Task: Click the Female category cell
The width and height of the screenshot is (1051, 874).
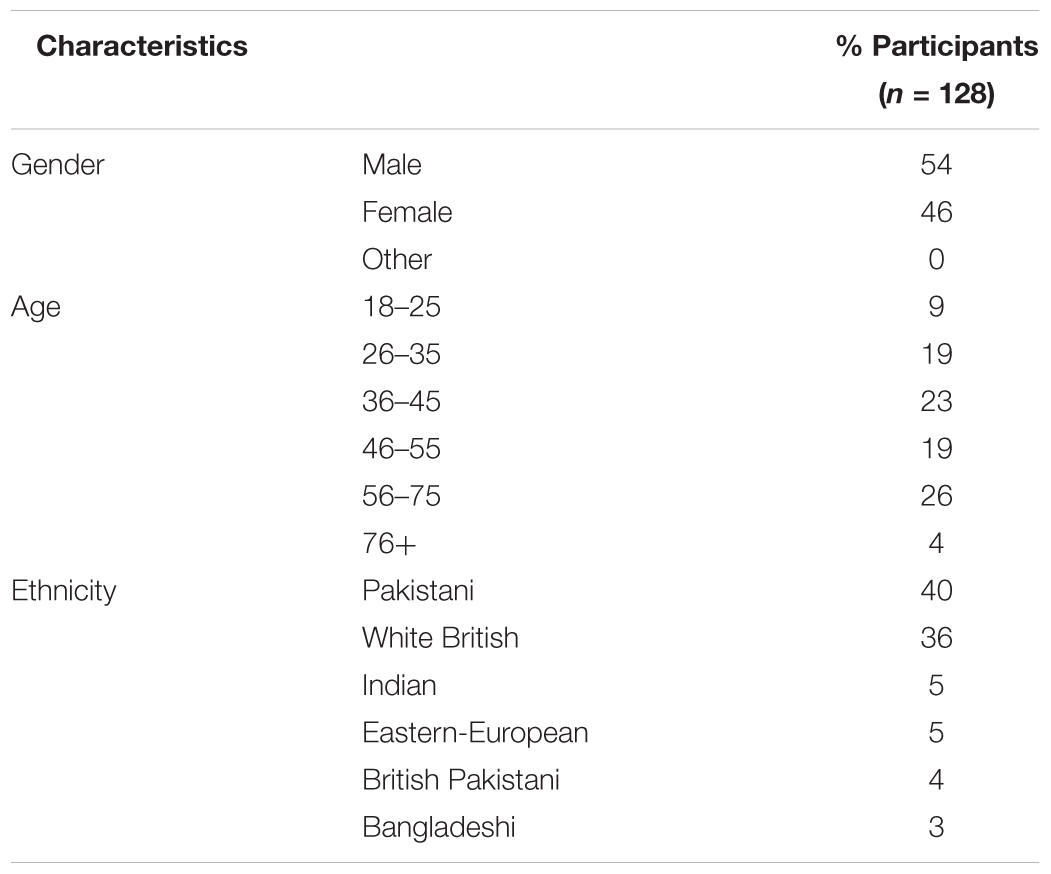Action: click(x=407, y=212)
